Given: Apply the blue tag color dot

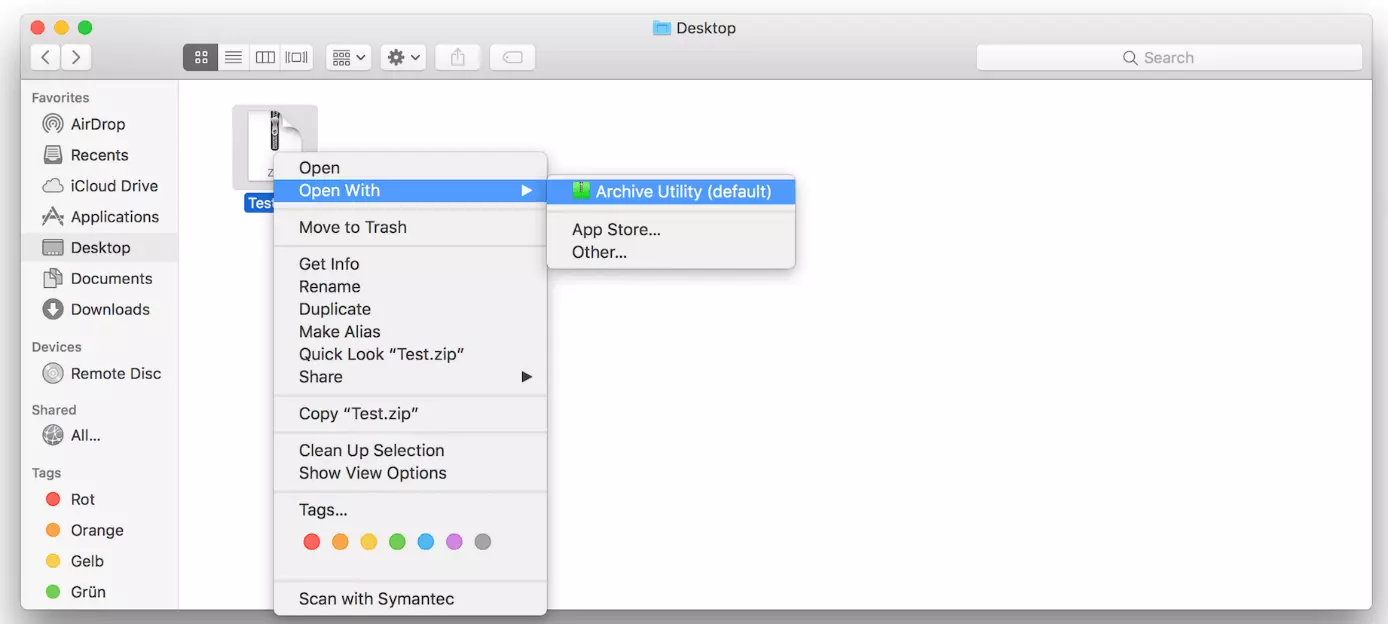Looking at the screenshot, I should coord(426,542).
